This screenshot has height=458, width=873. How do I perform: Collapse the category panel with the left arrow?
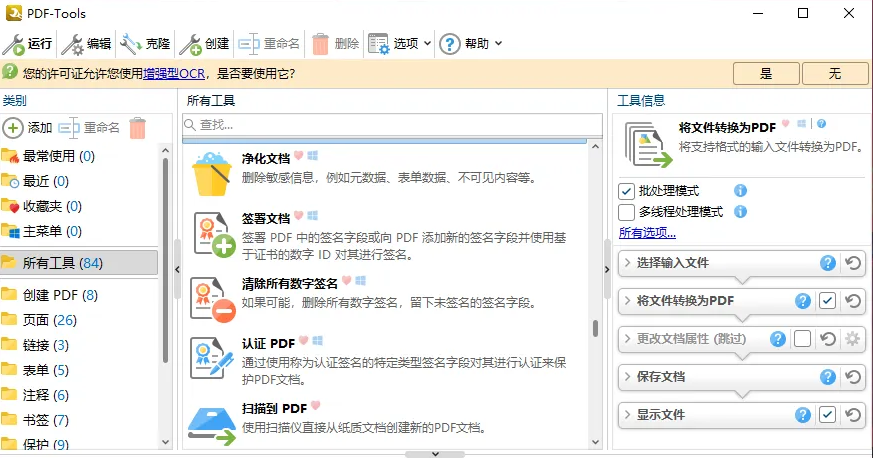tap(177, 269)
